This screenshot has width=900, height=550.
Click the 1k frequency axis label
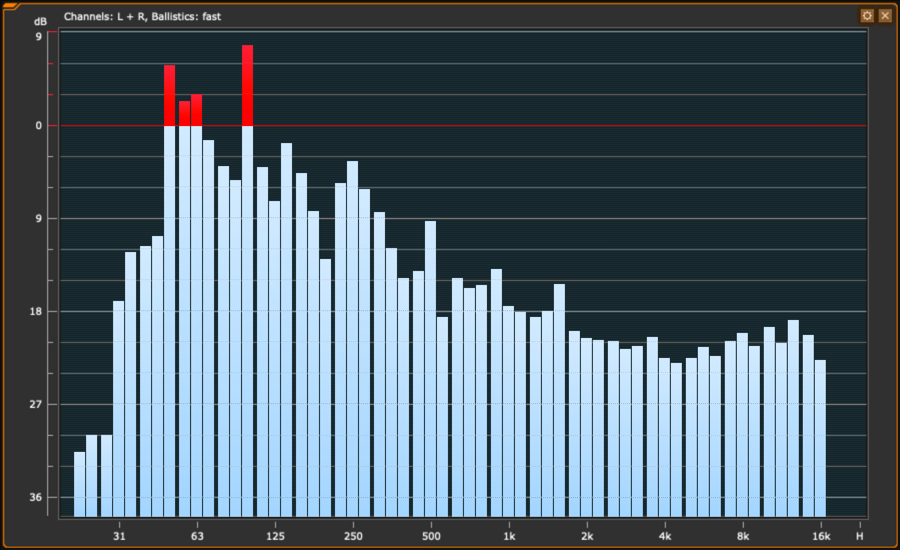pyautogui.click(x=509, y=536)
